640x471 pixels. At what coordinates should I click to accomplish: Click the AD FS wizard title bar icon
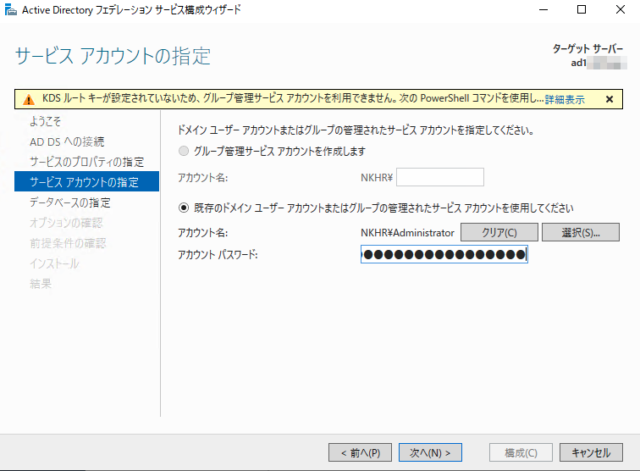coord(11,10)
